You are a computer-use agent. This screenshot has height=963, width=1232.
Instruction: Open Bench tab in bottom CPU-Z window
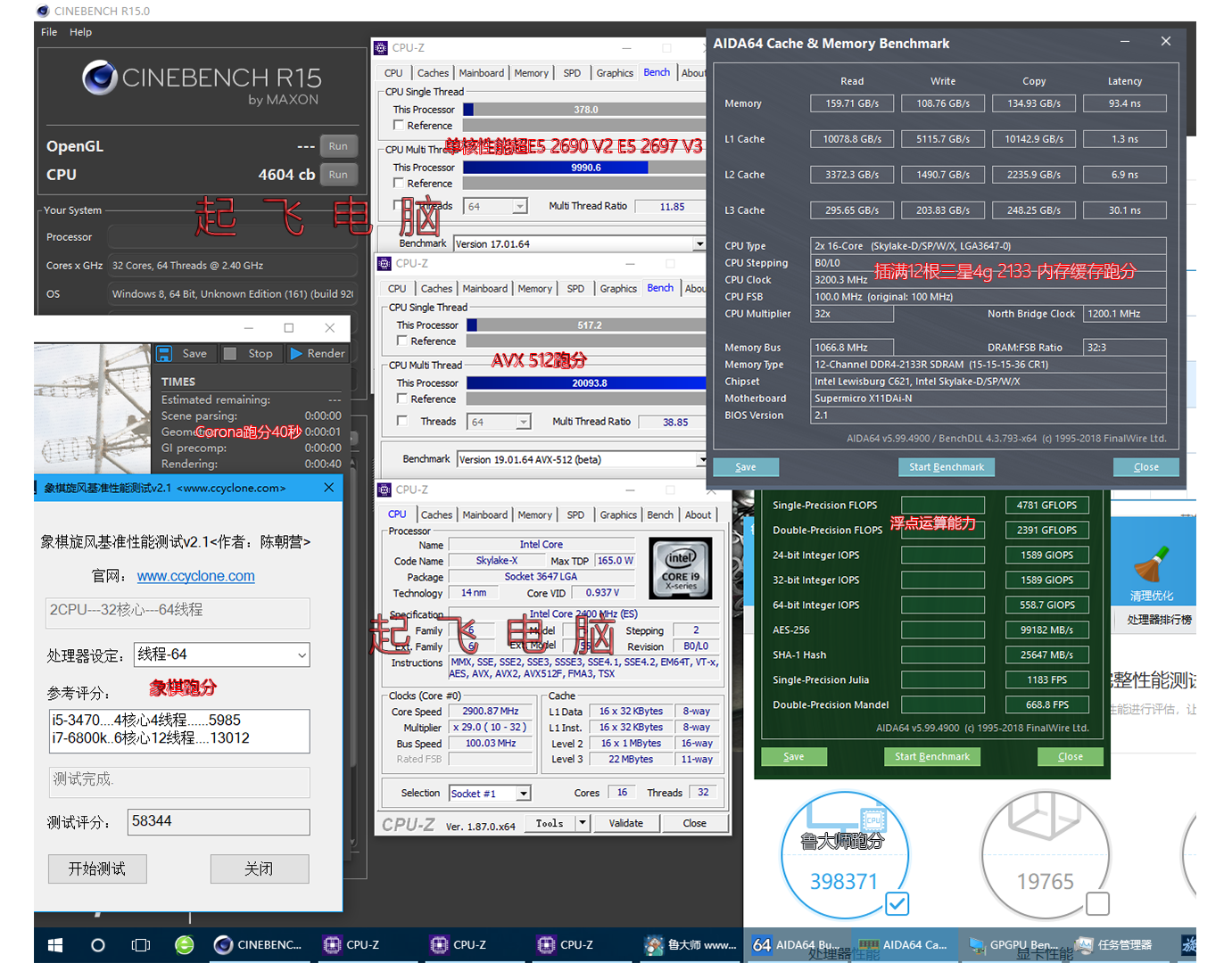(x=660, y=515)
